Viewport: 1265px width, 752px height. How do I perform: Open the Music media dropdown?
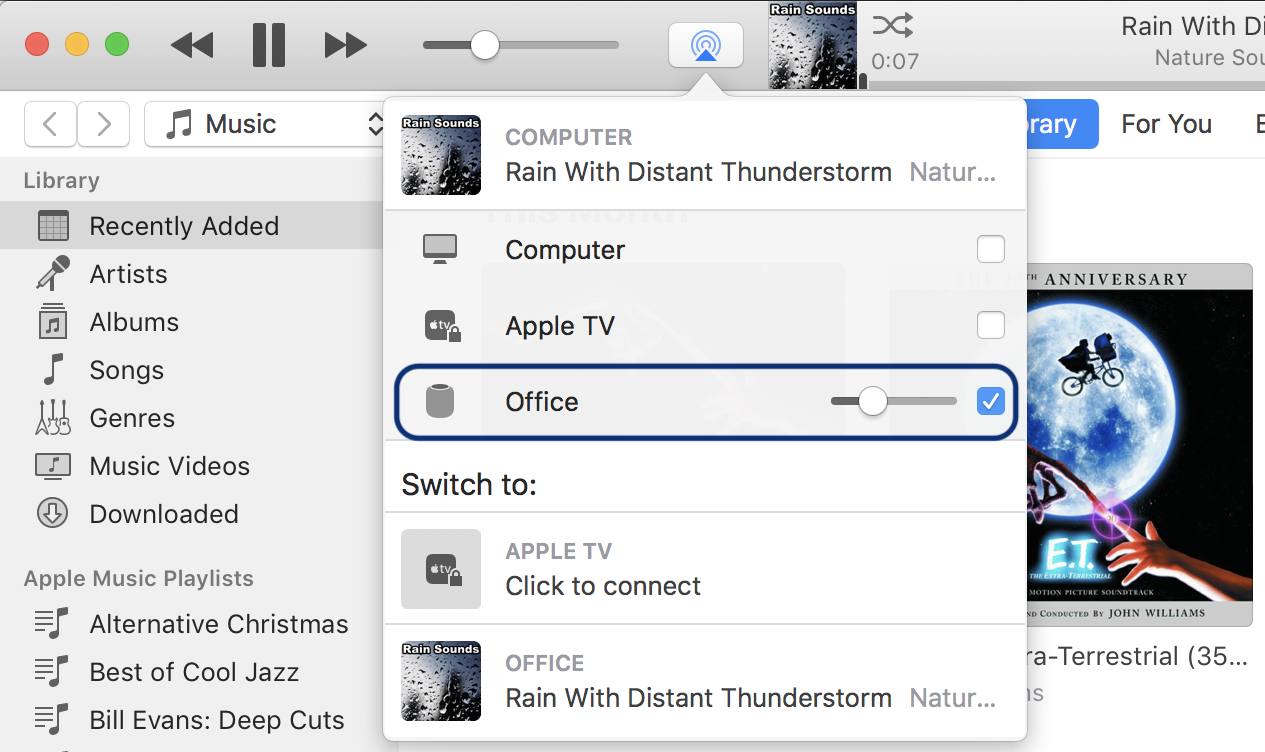(x=266, y=124)
